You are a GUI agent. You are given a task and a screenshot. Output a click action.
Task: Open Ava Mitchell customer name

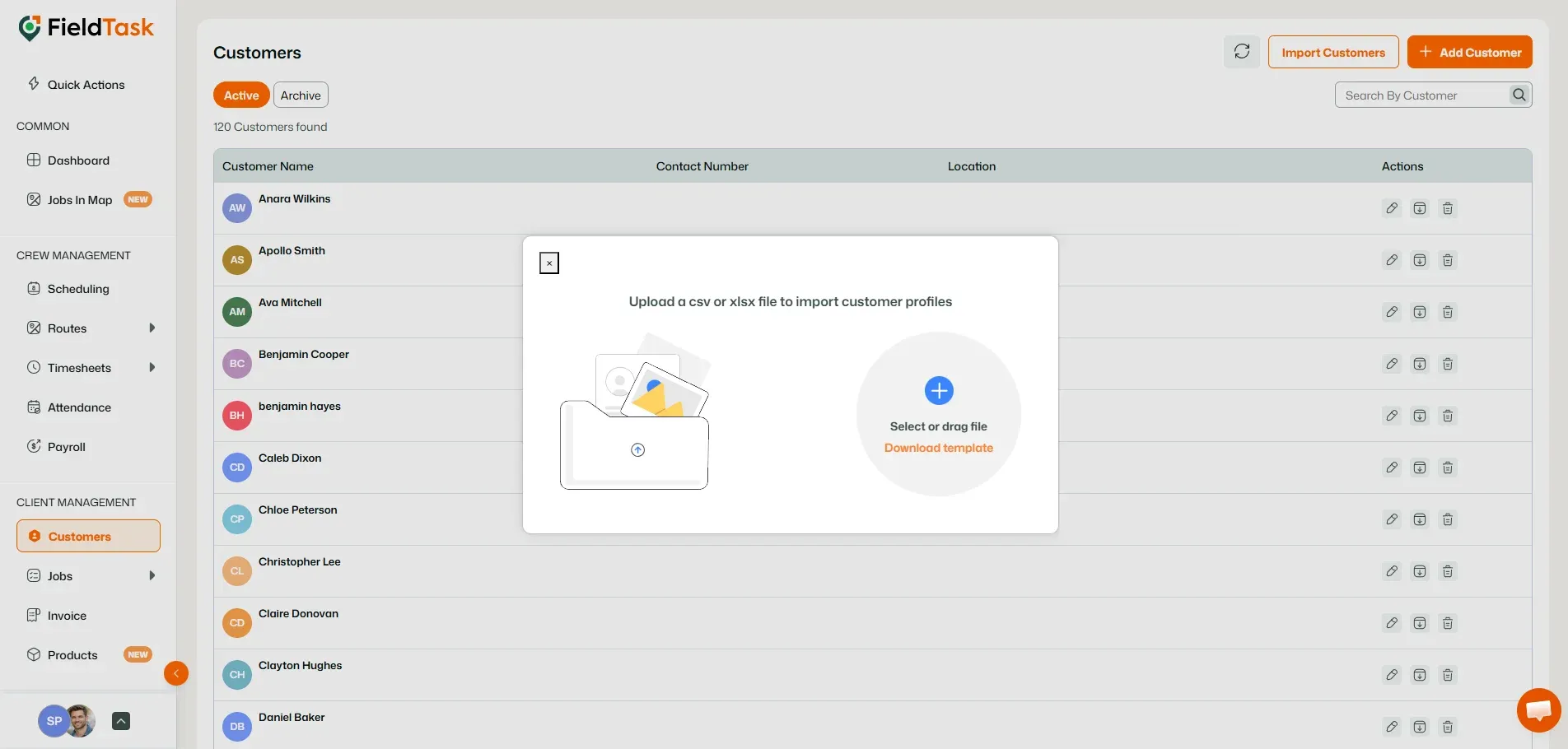click(x=290, y=303)
